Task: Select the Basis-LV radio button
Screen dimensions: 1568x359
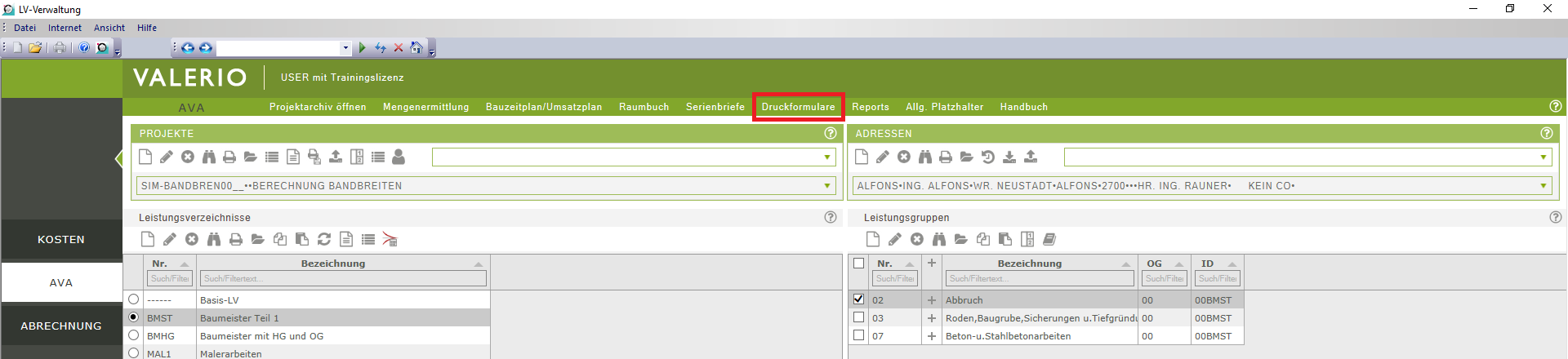Action: coord(134,299)
